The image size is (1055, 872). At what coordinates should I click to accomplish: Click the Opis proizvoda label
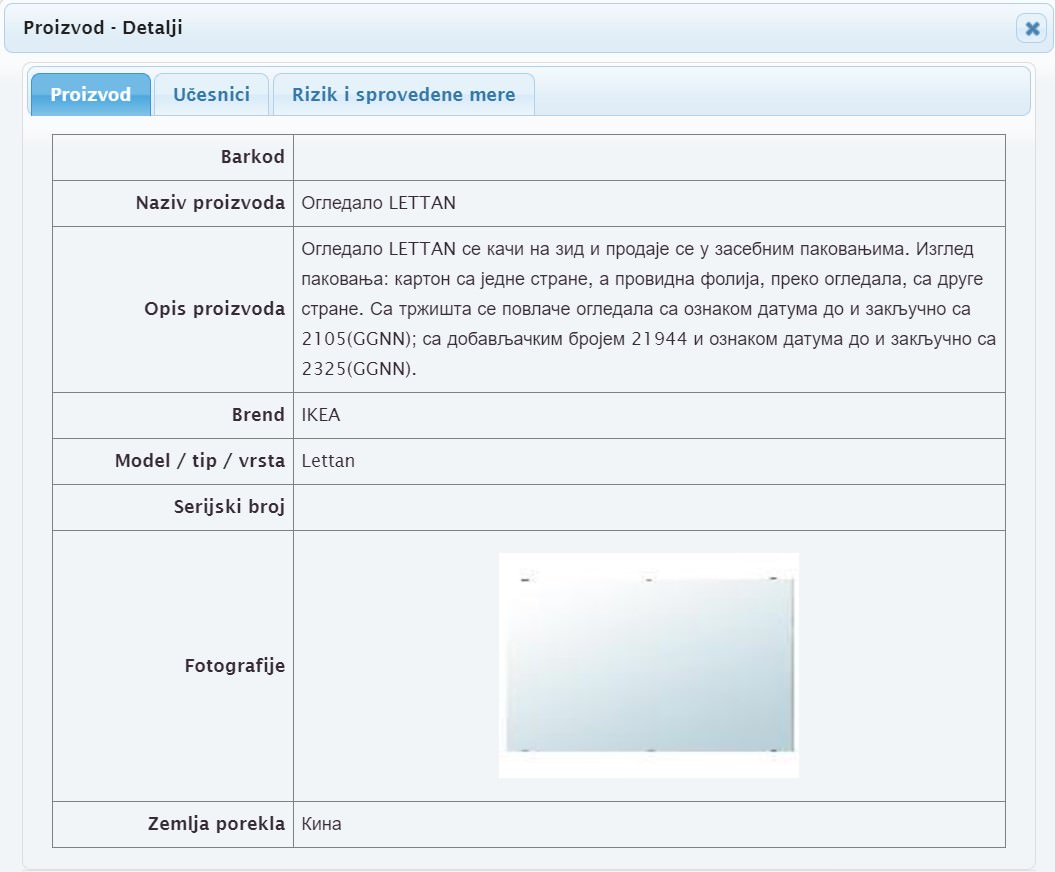click(x=214, y=309)
